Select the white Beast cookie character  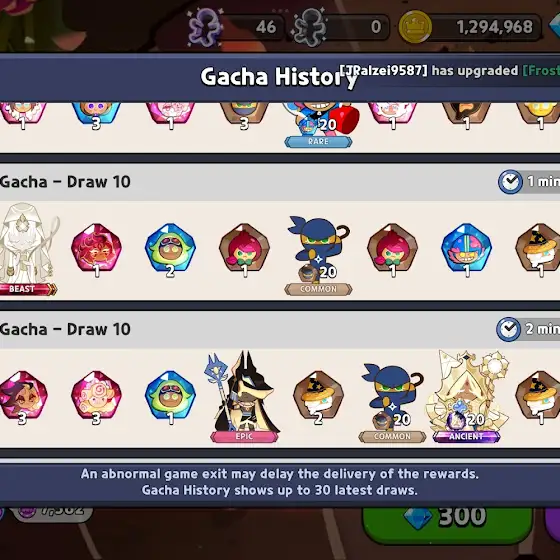click(28, 244)
